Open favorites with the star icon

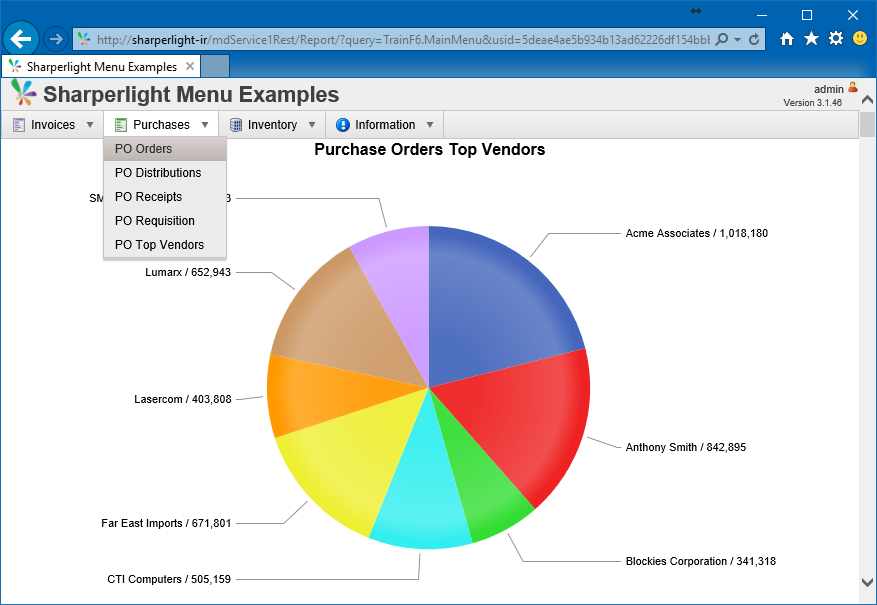(811, 39)
